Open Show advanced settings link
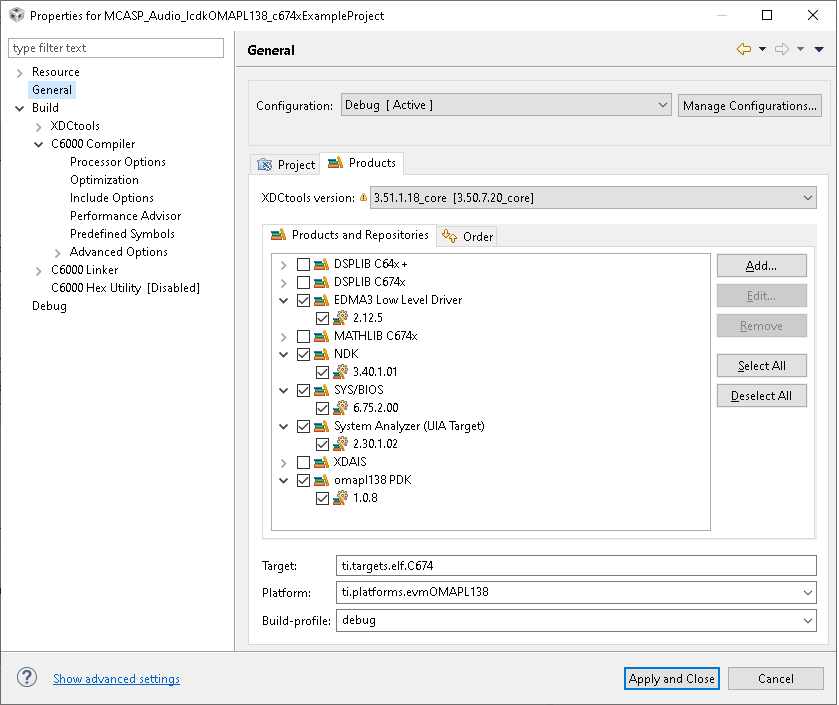Viewport: 839px width, 705px height. [116, 678]
